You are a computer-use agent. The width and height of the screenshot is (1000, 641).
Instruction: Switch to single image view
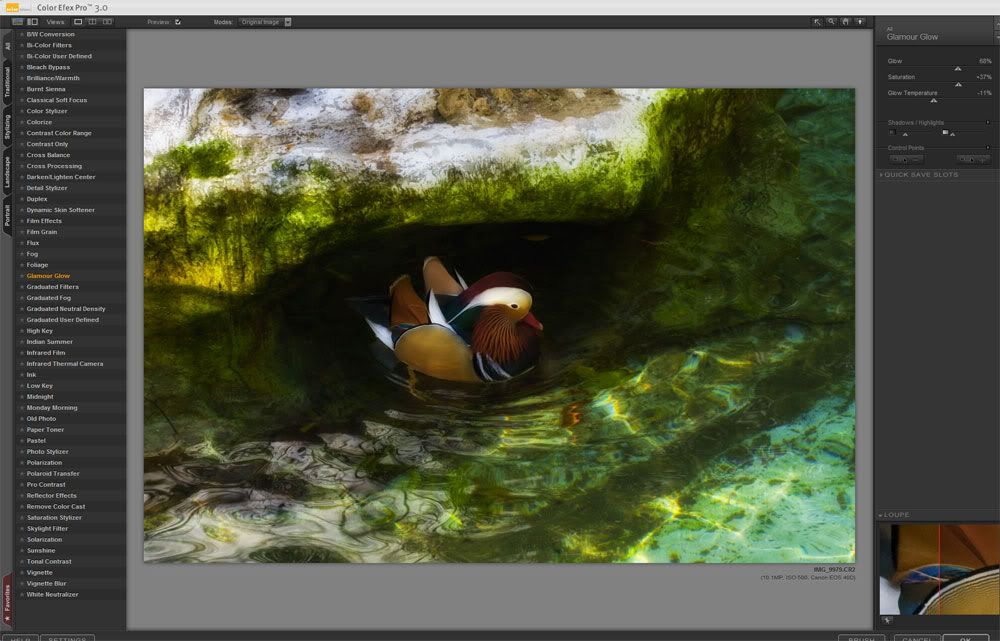(79, 21)
